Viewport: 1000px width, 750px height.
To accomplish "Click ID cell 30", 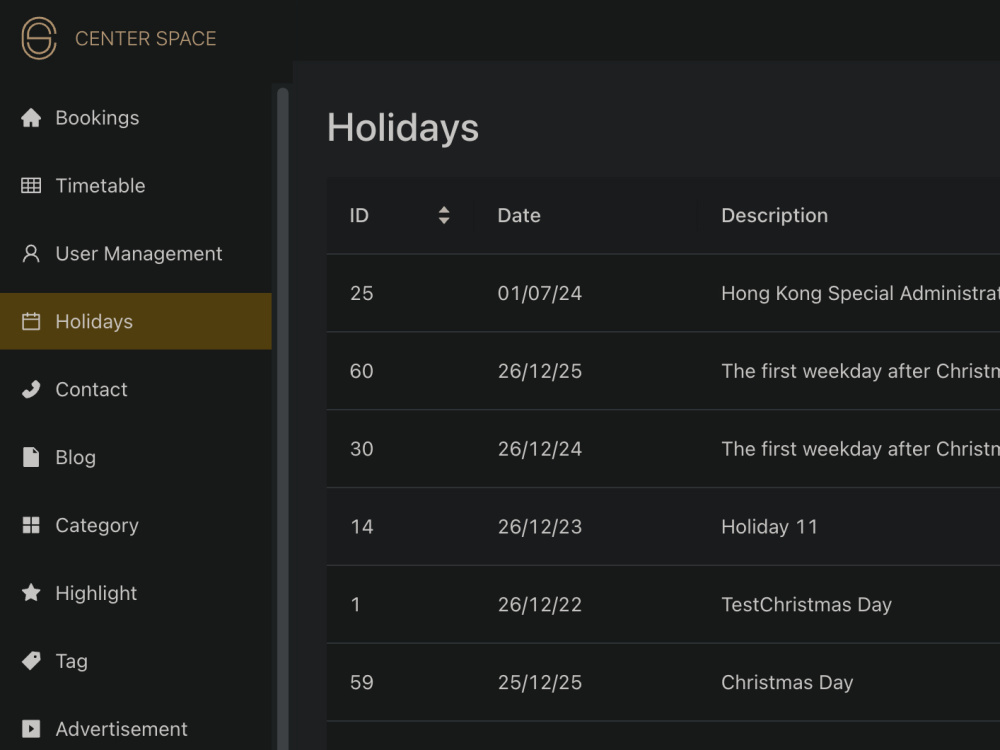I will point(362,449).
